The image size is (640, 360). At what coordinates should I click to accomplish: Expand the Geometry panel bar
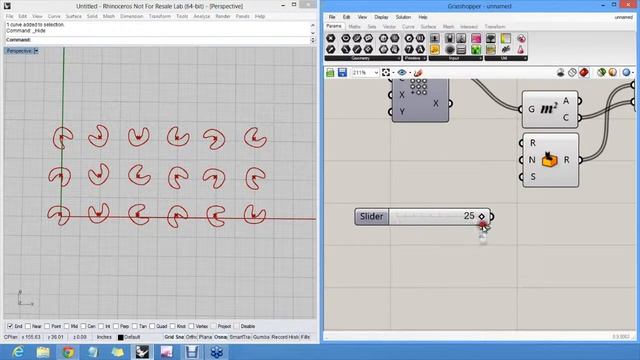click(x=362, y=58)
